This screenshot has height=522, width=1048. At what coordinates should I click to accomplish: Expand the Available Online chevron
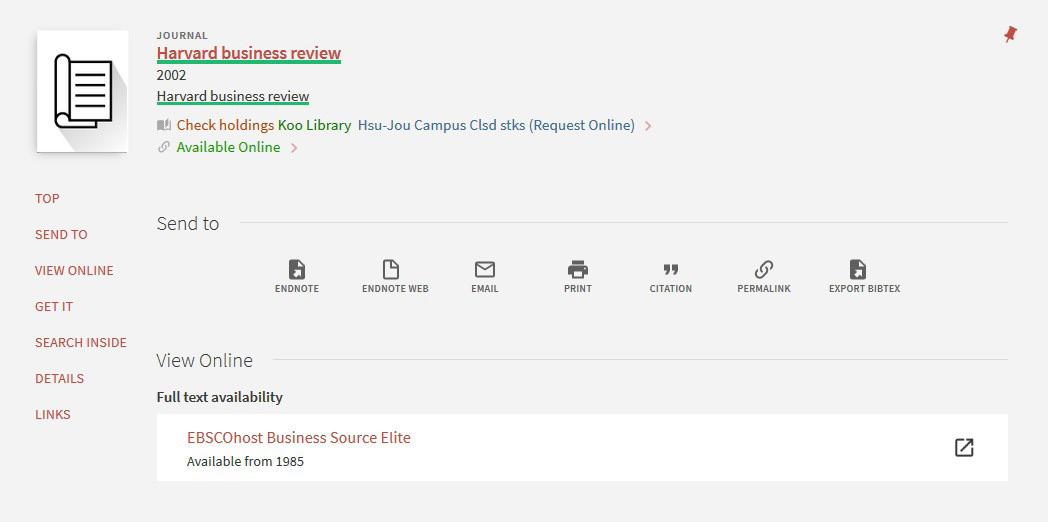click(x=294, y=148)
